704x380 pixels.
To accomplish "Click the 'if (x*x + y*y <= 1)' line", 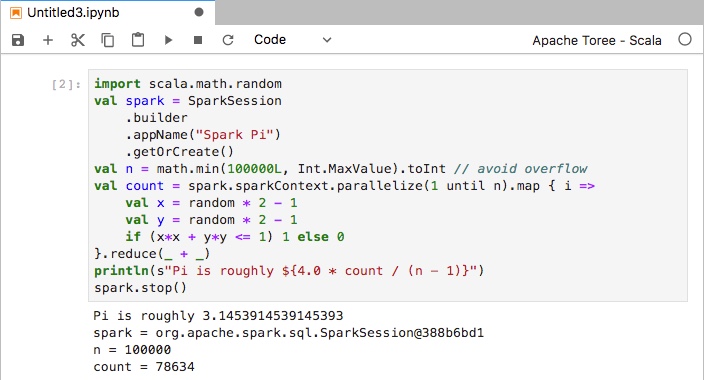I will pos(235,237).
